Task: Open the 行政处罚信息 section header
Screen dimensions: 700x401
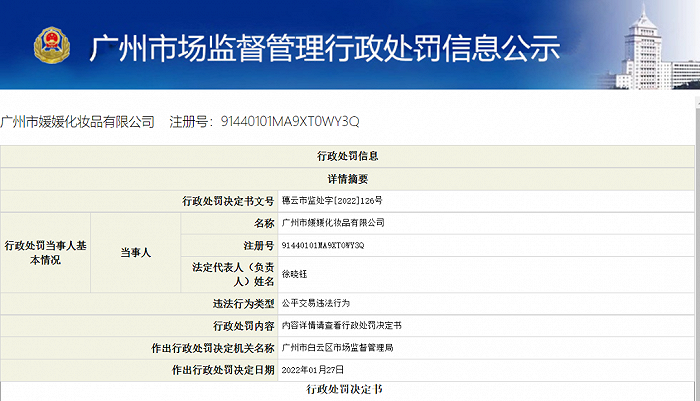Action: [x=348, y=157]
